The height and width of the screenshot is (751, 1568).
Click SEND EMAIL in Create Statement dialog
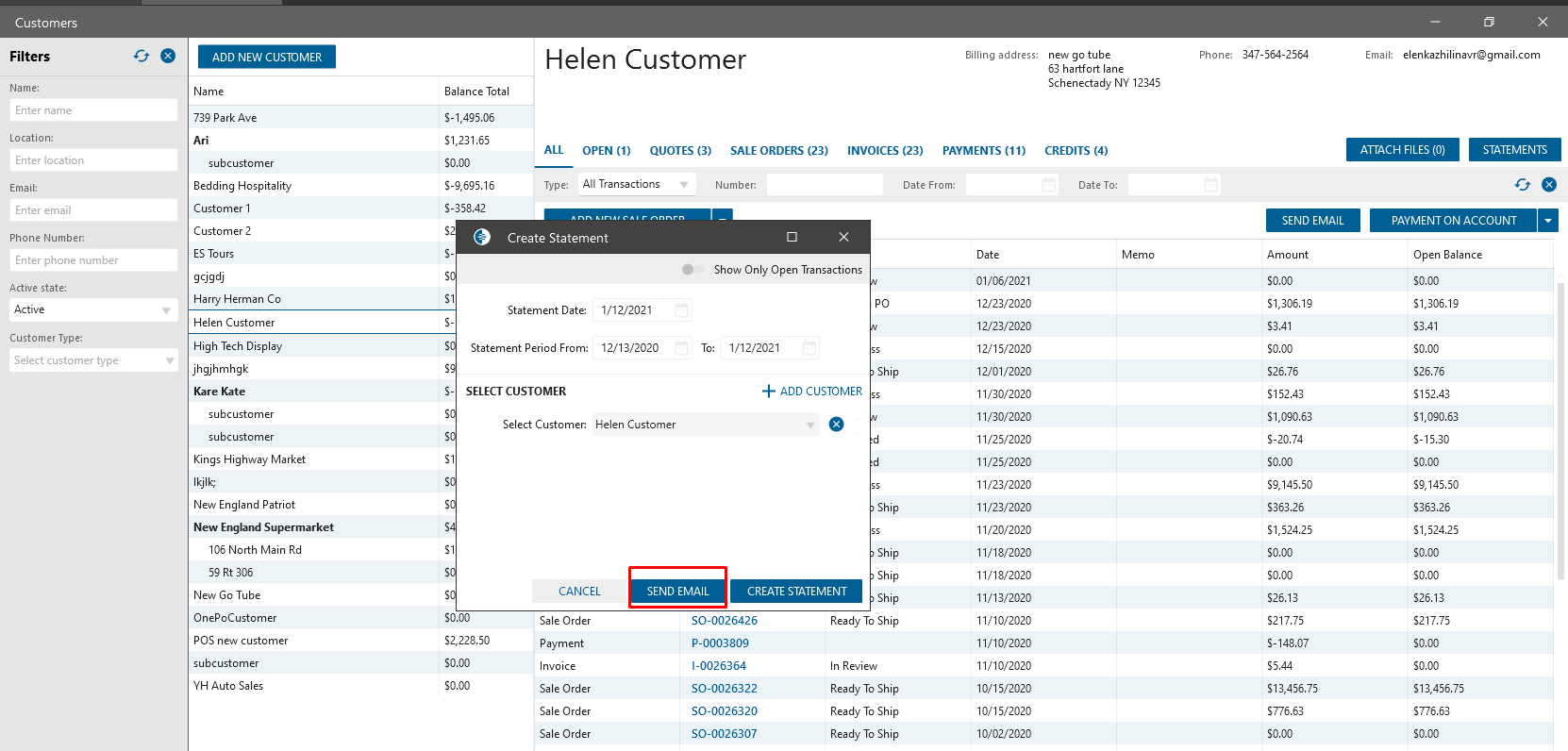click(x=677, y=592)
